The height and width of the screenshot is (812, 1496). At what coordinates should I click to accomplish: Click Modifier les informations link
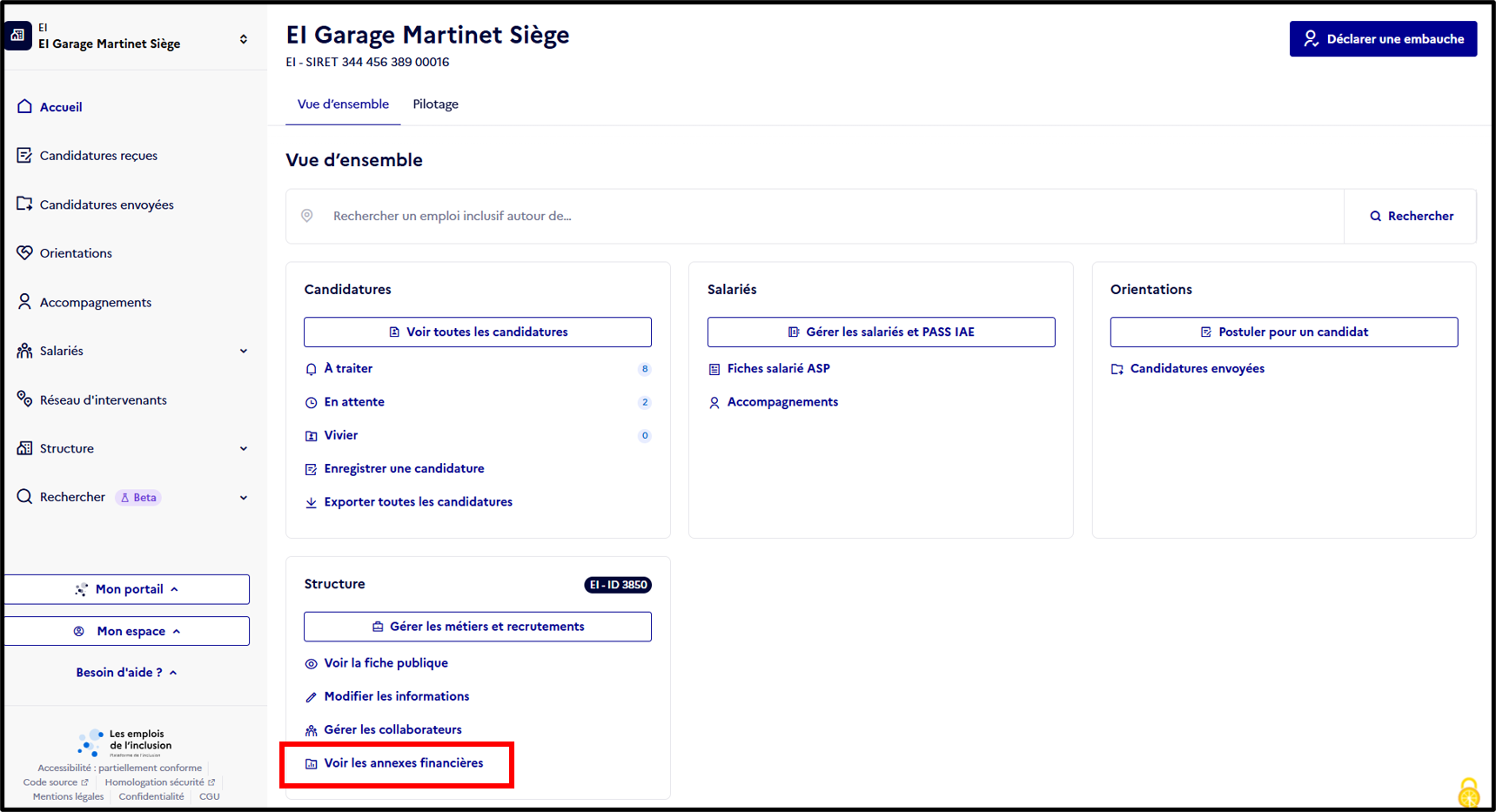tap(396, 696)
